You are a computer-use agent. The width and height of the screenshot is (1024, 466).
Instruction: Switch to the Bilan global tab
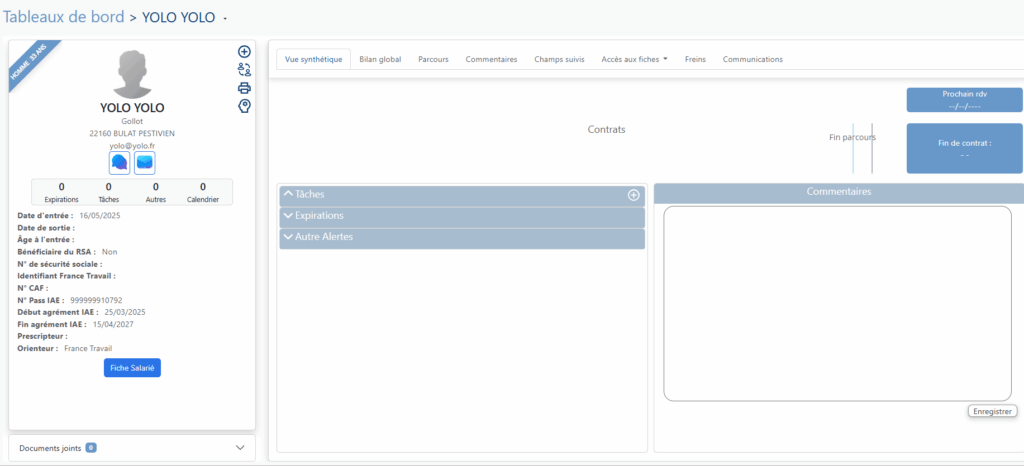(x=380, y=59)
